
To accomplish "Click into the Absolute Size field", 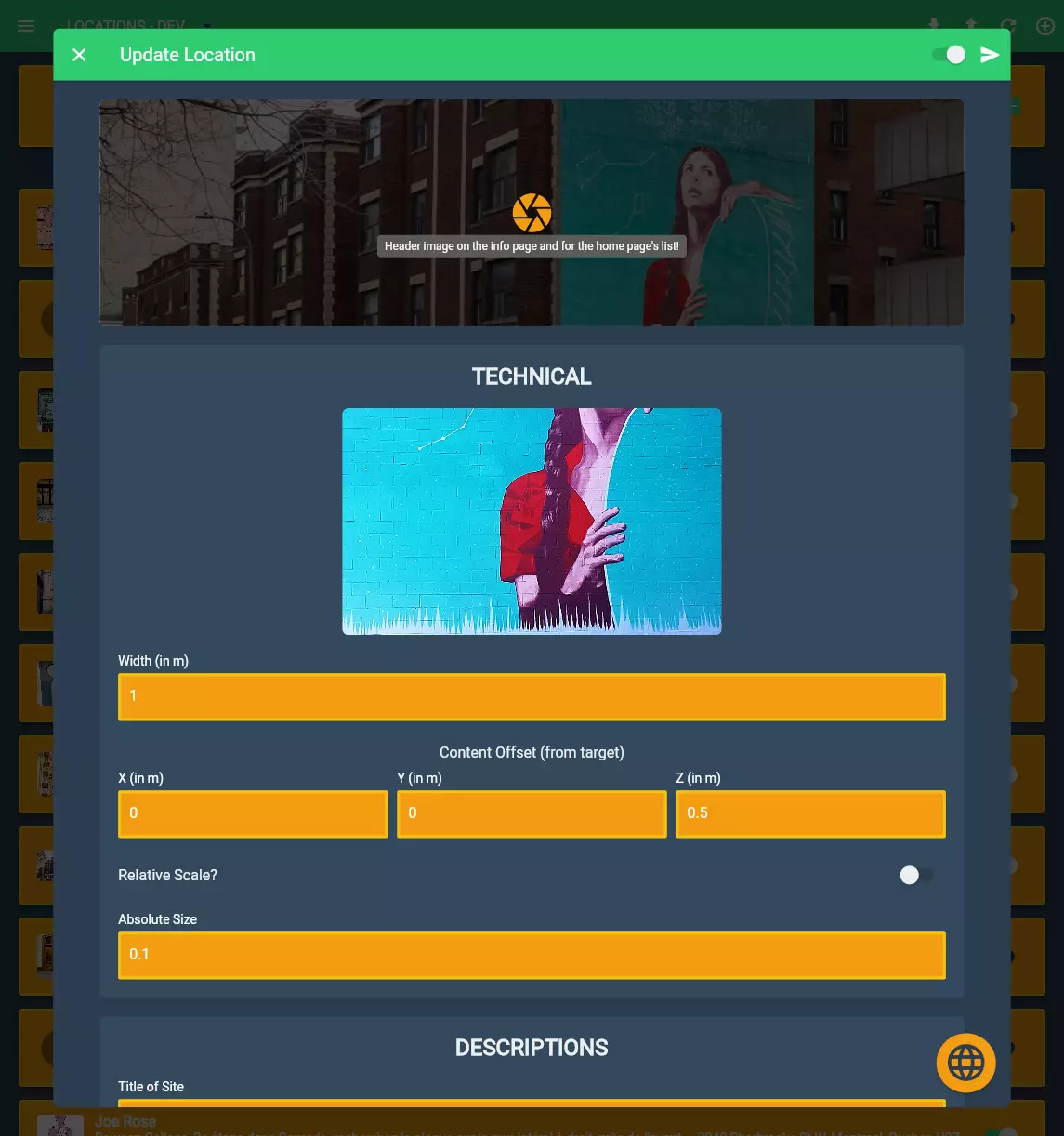I will tap(532, 955).
